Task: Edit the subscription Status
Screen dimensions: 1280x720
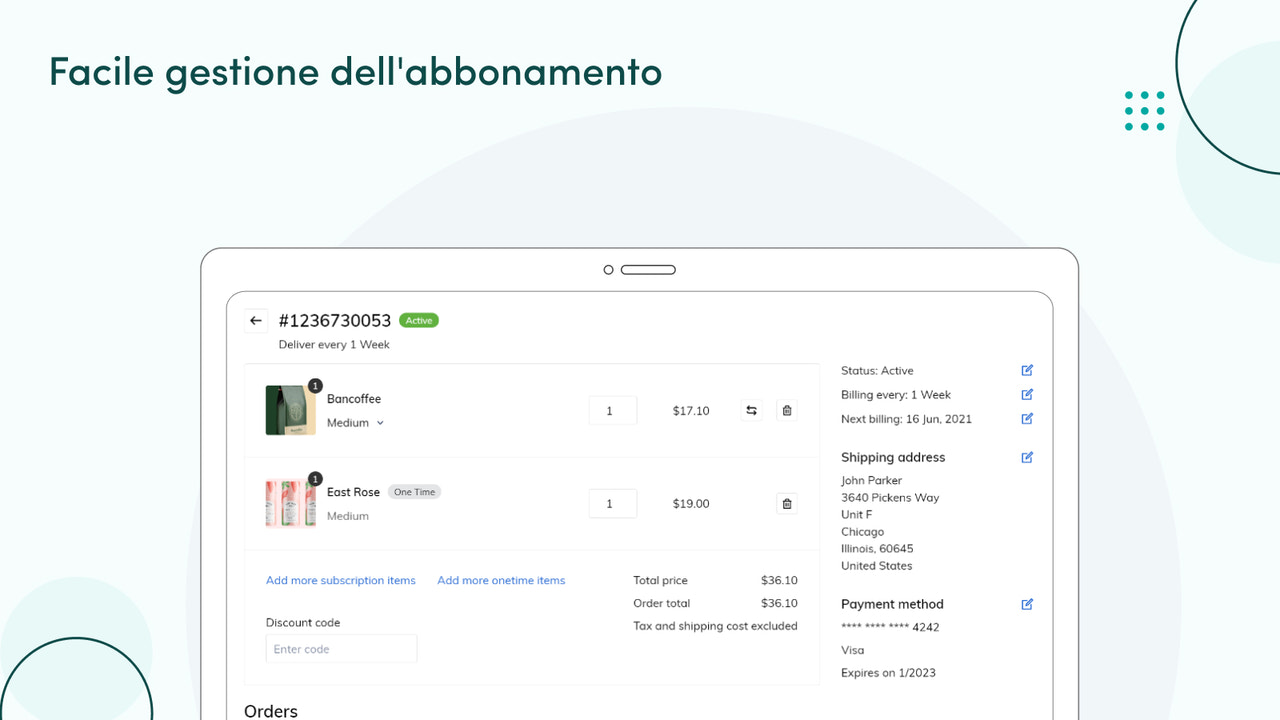Action: [1027, 370]
